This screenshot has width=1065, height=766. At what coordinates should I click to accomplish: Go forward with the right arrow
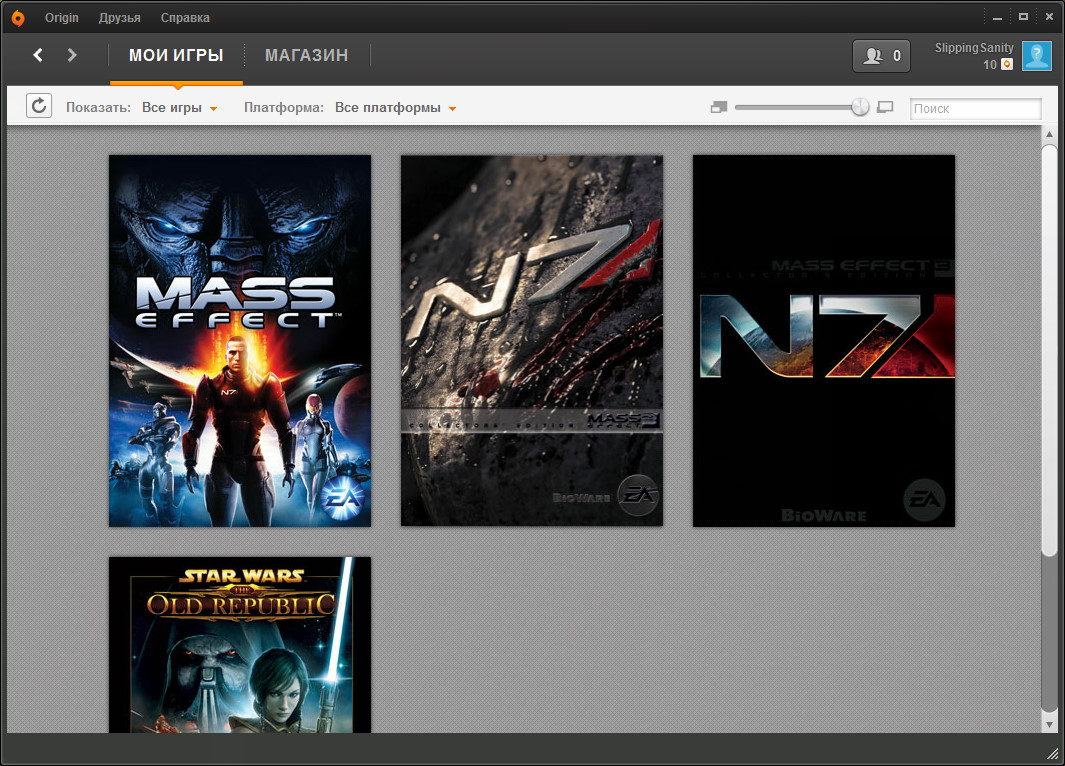pyautogui.click(x=72, y=55)
